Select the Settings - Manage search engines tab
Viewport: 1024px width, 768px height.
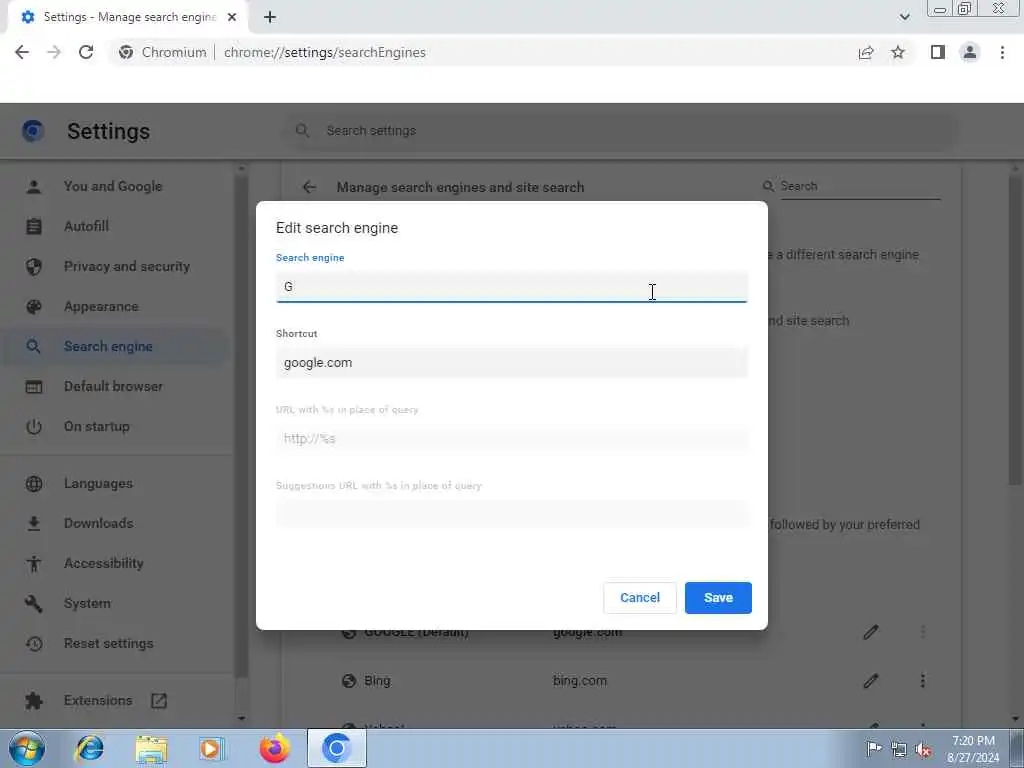[x=128, y=18]
